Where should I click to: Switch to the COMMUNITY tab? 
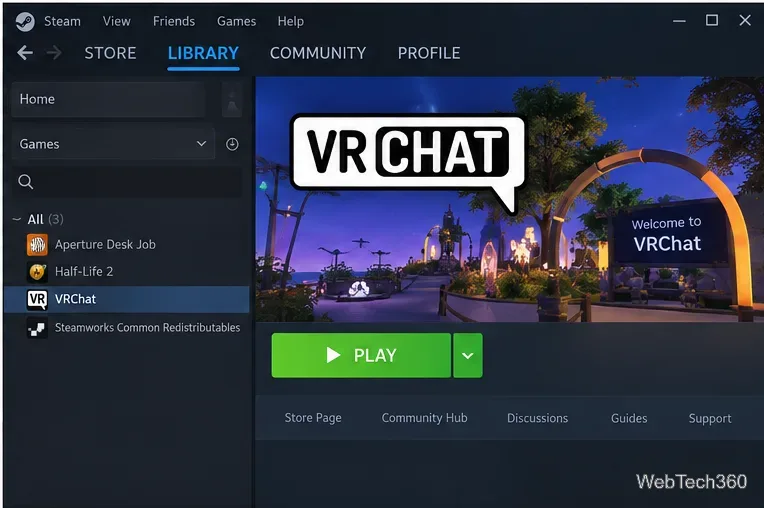(x=318, y=53)
